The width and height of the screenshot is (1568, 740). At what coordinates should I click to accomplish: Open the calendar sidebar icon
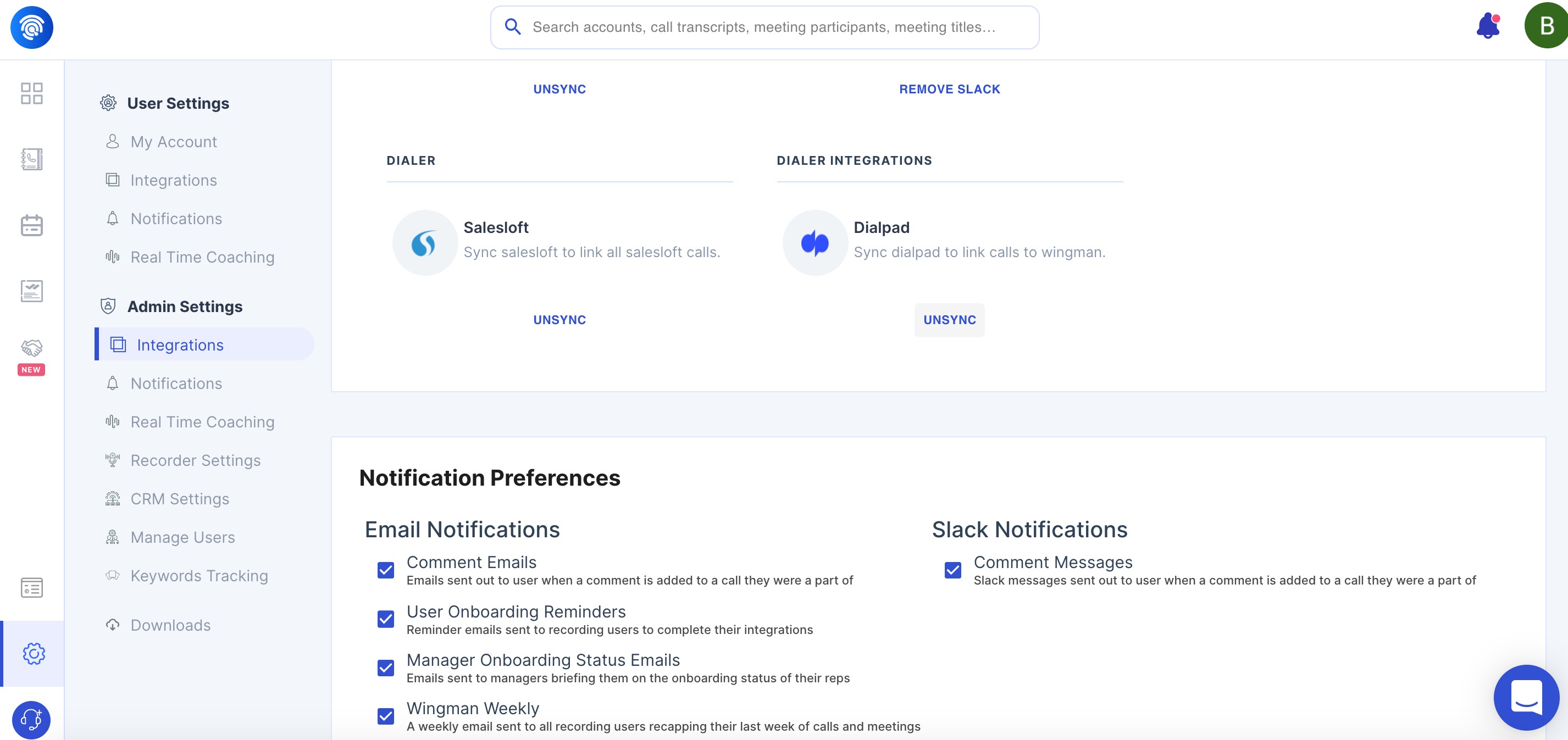coord(32,225)
